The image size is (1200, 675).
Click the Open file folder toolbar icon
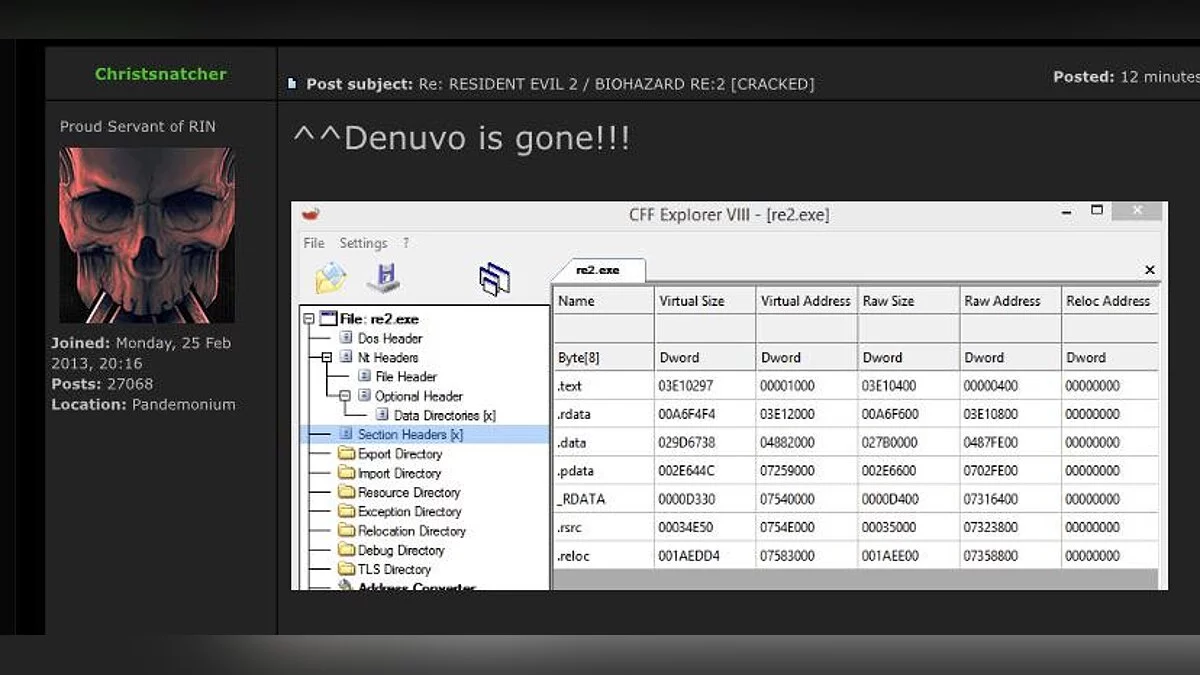click(x=330, y=277)
